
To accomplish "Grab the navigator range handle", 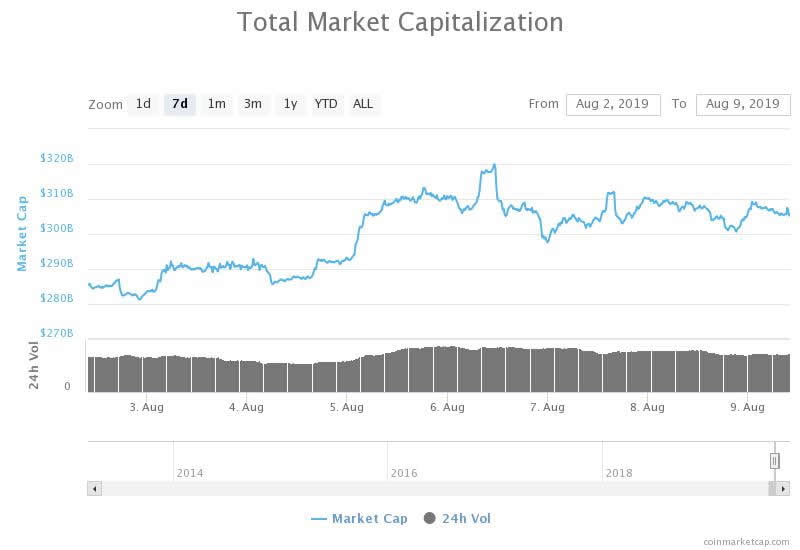I will coord(774,460).
